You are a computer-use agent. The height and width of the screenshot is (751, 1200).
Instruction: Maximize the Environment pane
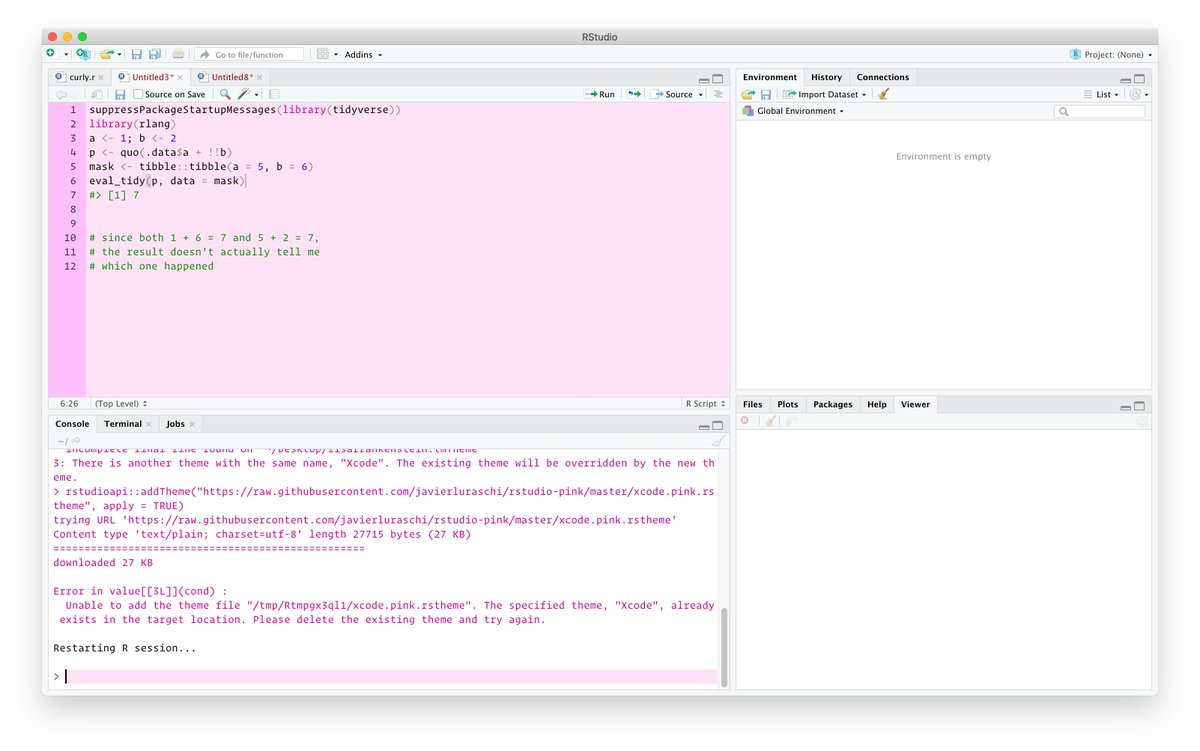click(1140, 79)
